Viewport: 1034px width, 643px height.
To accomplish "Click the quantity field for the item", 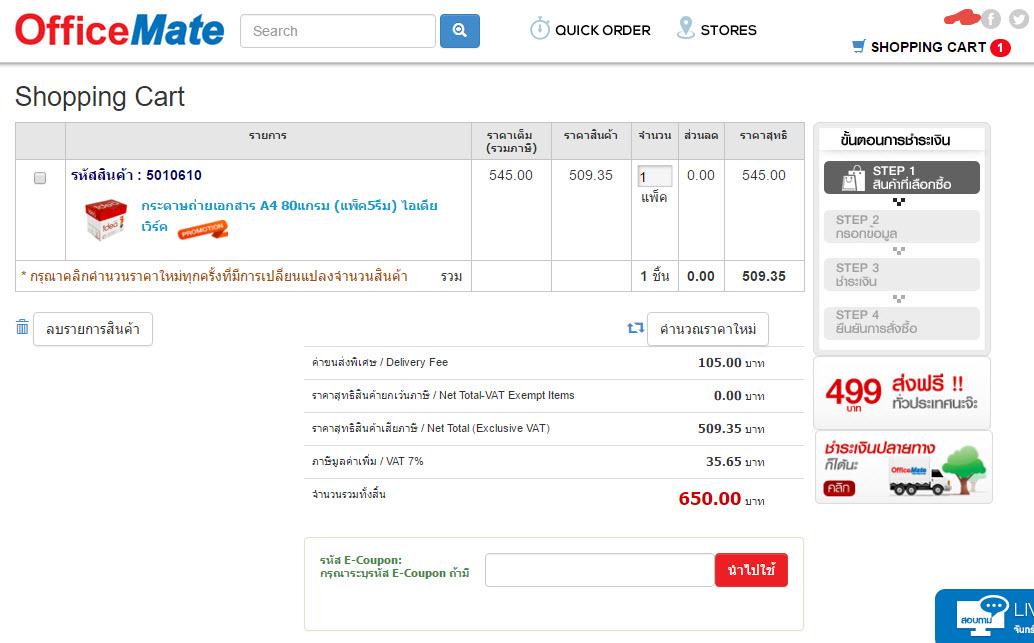I will click(x=654, y=176).
